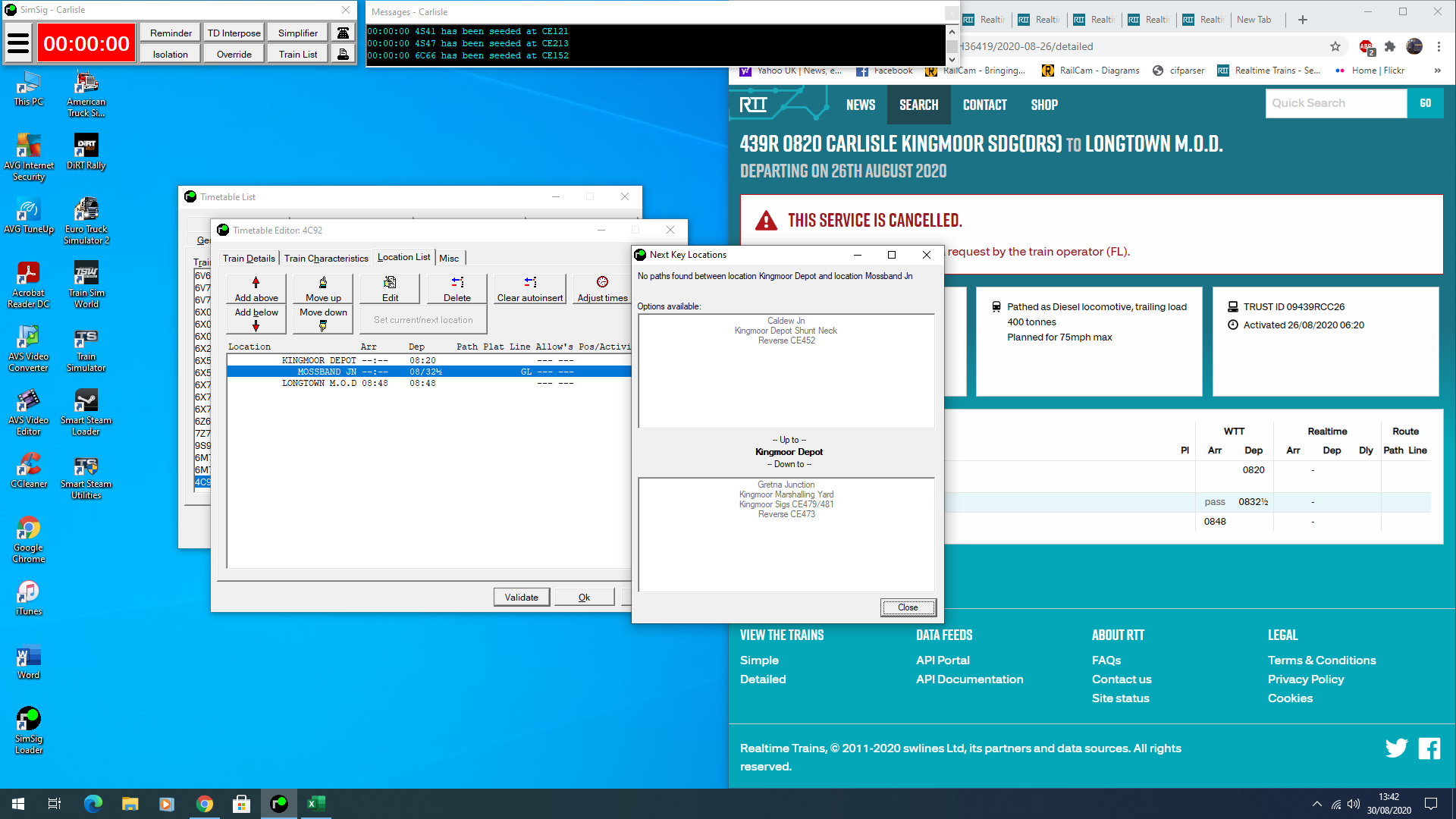Open the This PC desktop icon
Image resolution: width=1456 pixels, height=819 pixels.
click(29, 89)
